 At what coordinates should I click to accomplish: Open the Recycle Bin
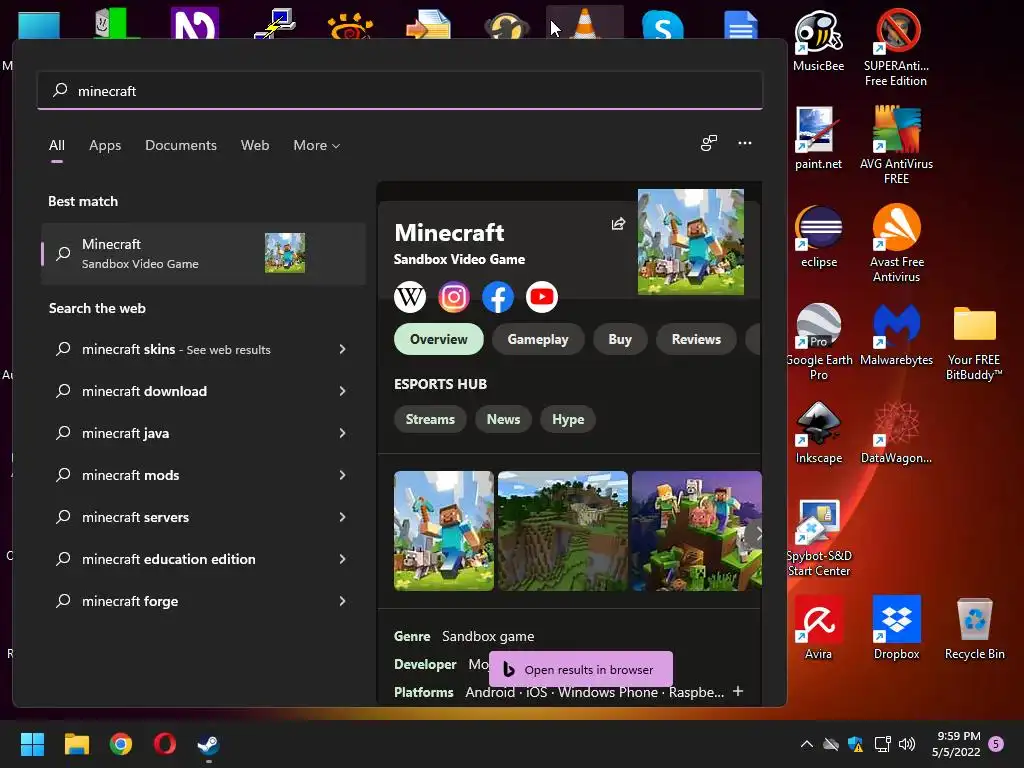coord(974,628)
